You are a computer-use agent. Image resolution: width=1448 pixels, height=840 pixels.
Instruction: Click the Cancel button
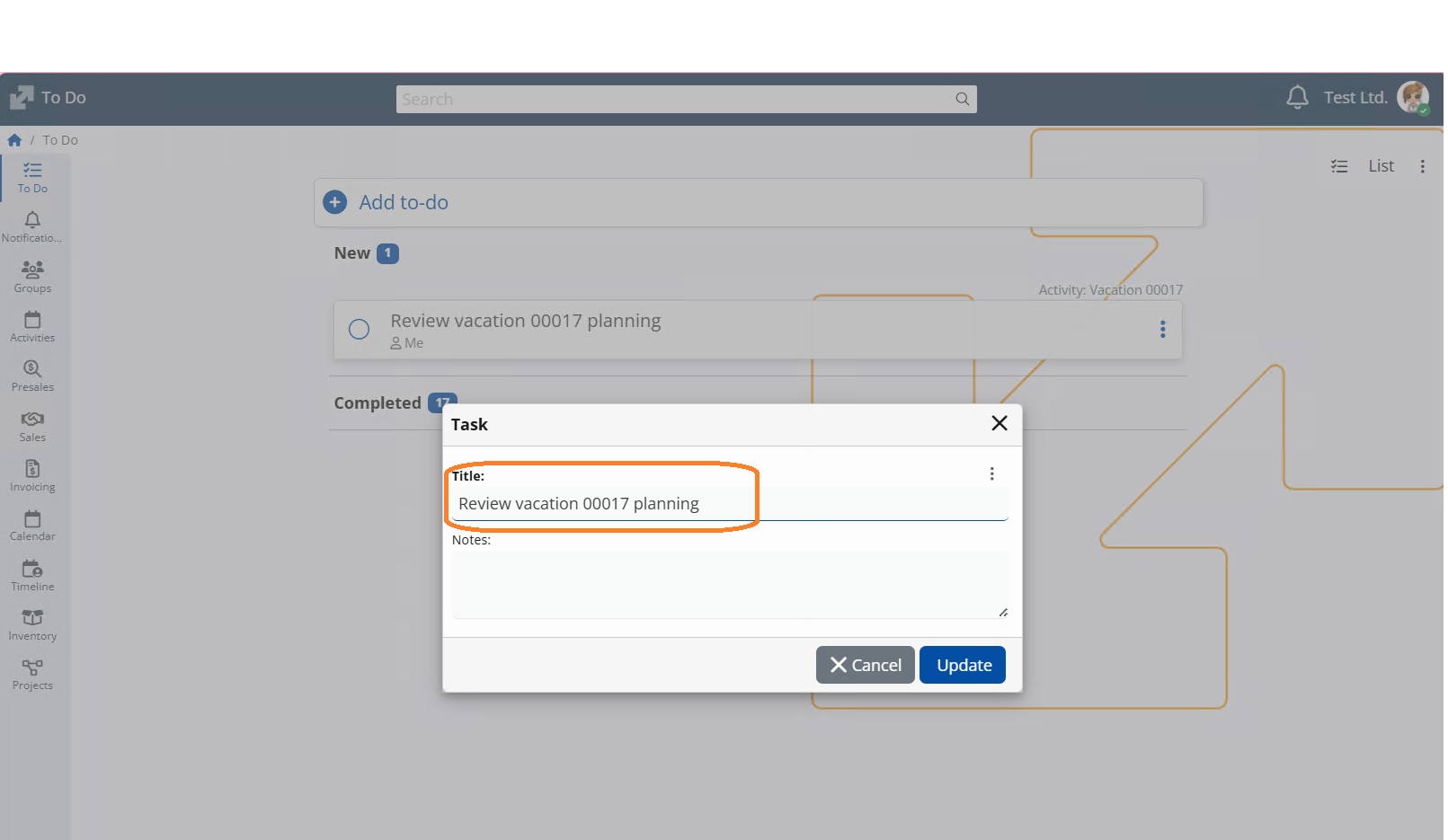tap(865, 665)
